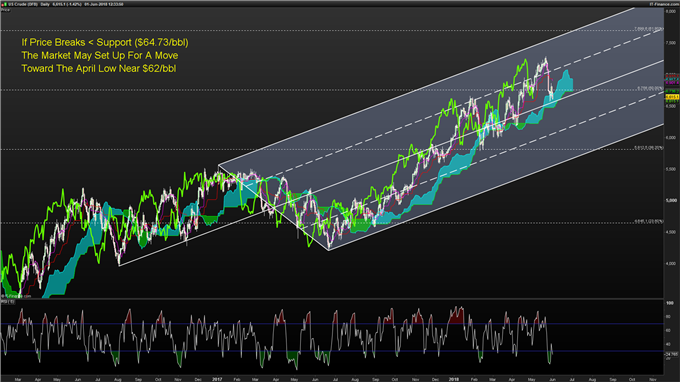Screen dimensions: 680x382
Task: Click the Nov label at time axis end
Action: pyautogui.click(x=653, y=379)
